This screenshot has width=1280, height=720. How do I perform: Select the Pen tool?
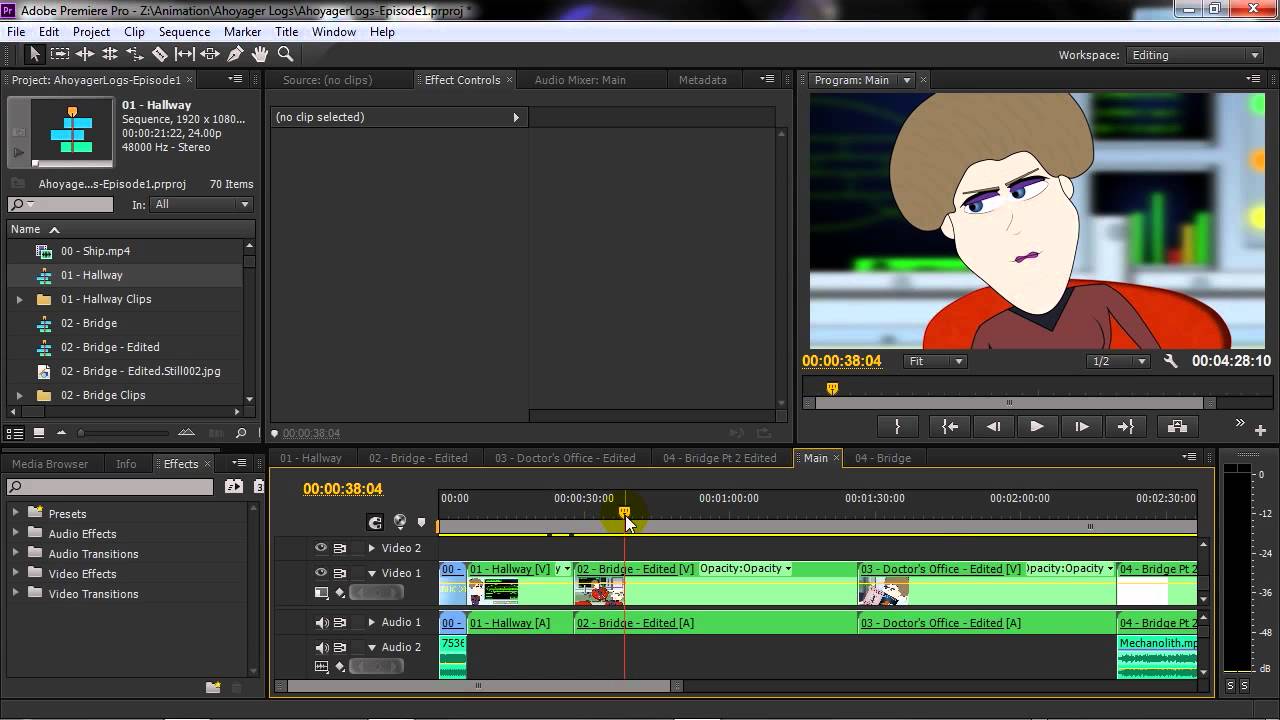click(x=235, y=54)
